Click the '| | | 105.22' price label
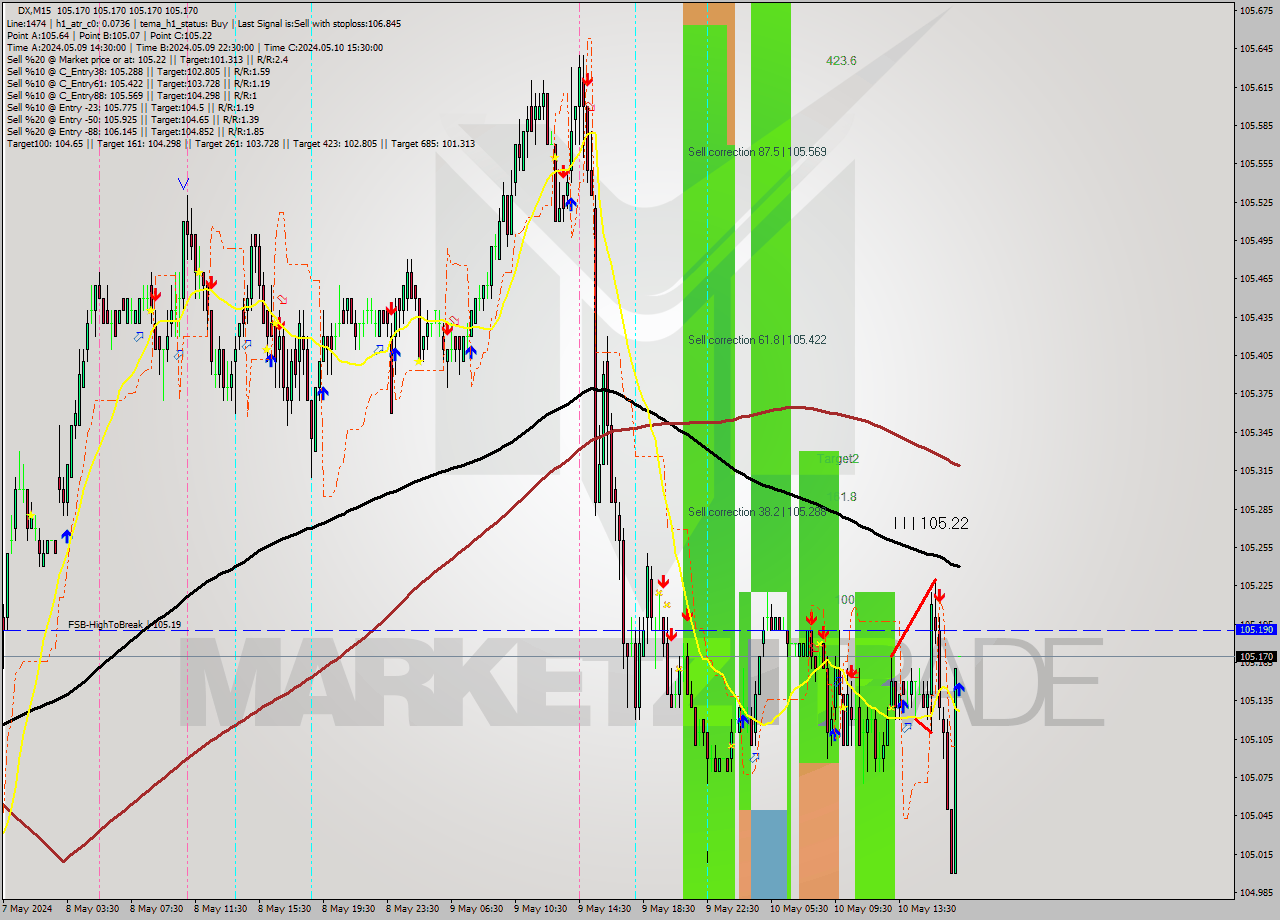Screen dimensions: 1280x920 931,523
